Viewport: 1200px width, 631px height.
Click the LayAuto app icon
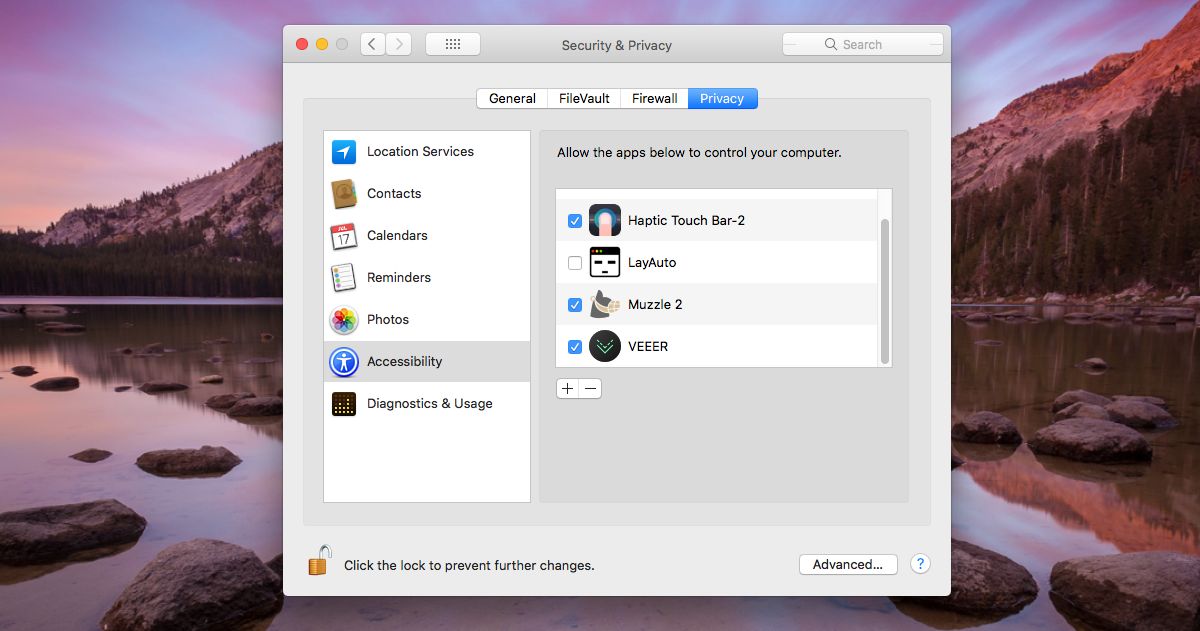[605, 263]
